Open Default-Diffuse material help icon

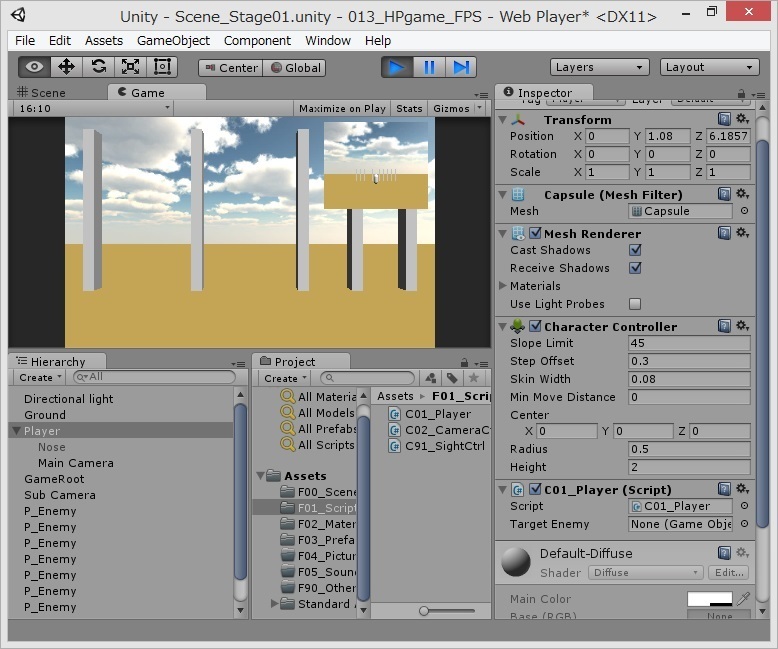click(724, 553)
